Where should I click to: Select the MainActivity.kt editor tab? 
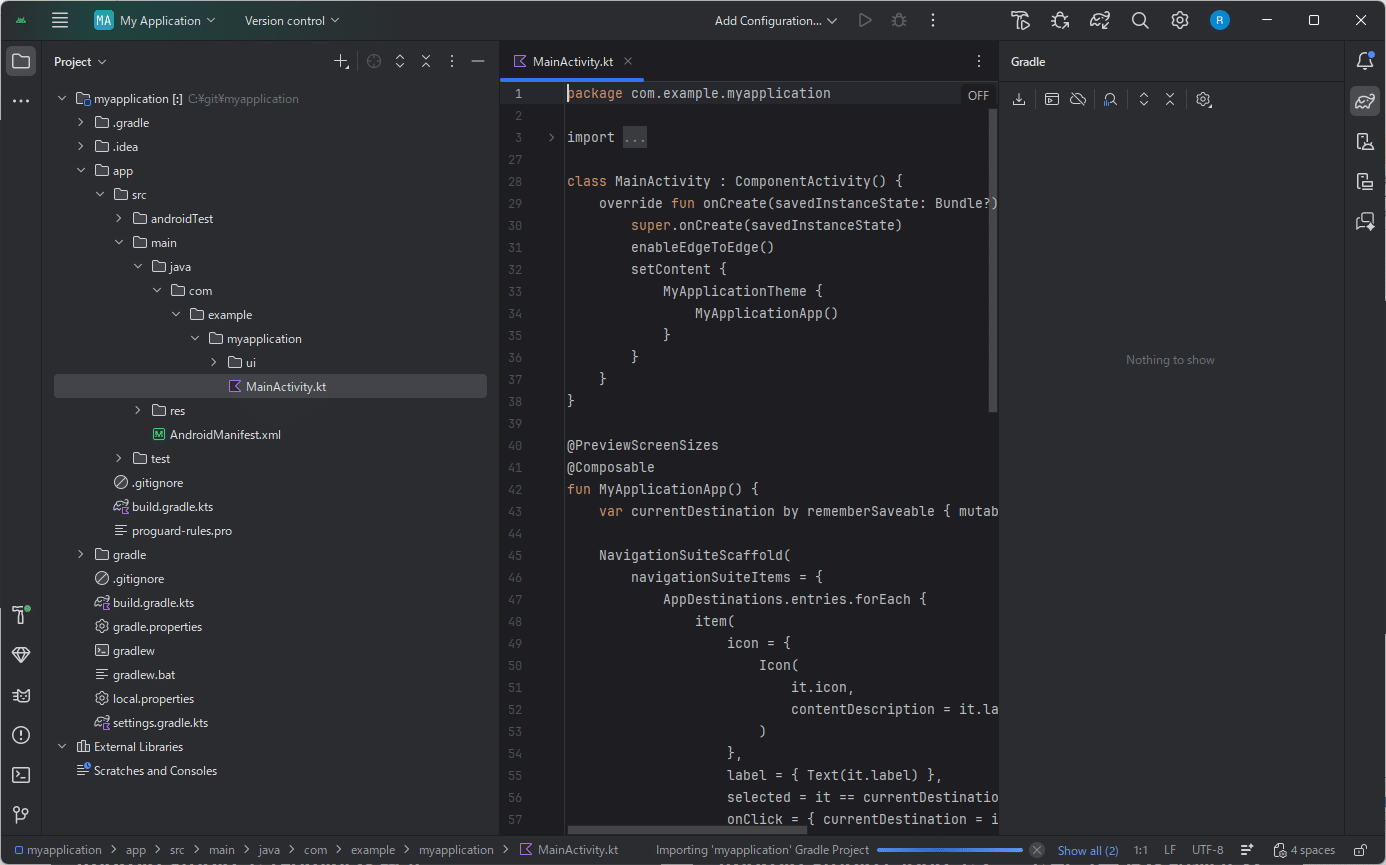click(572, 62)
